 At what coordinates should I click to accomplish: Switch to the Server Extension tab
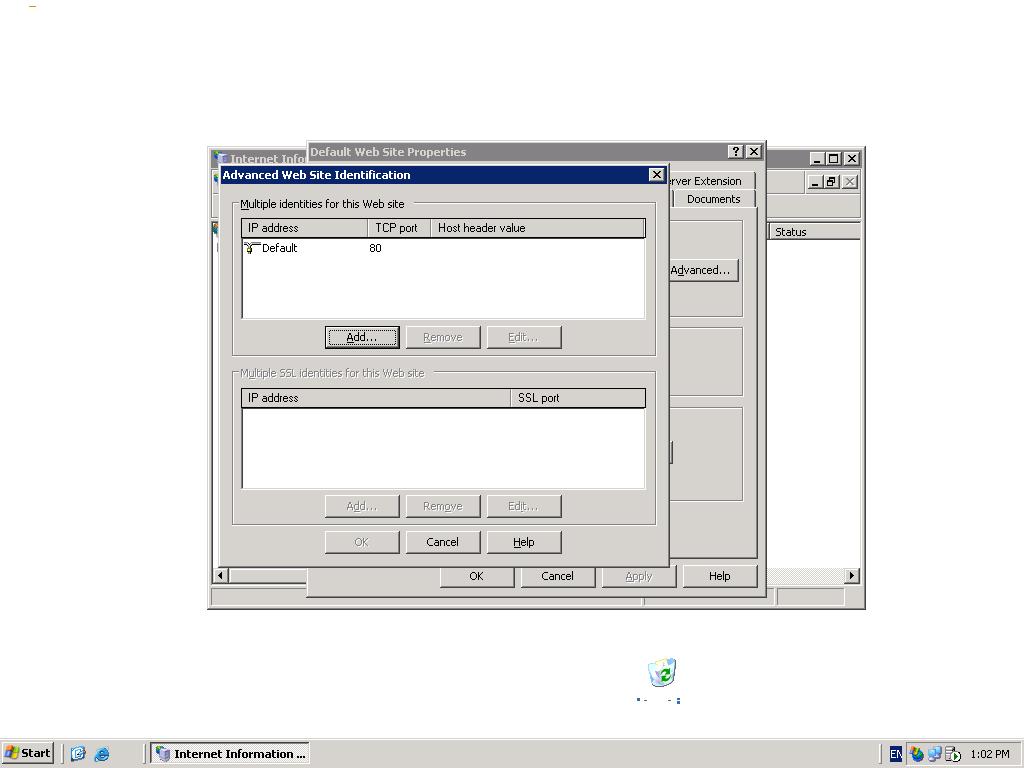coord(705,181)
